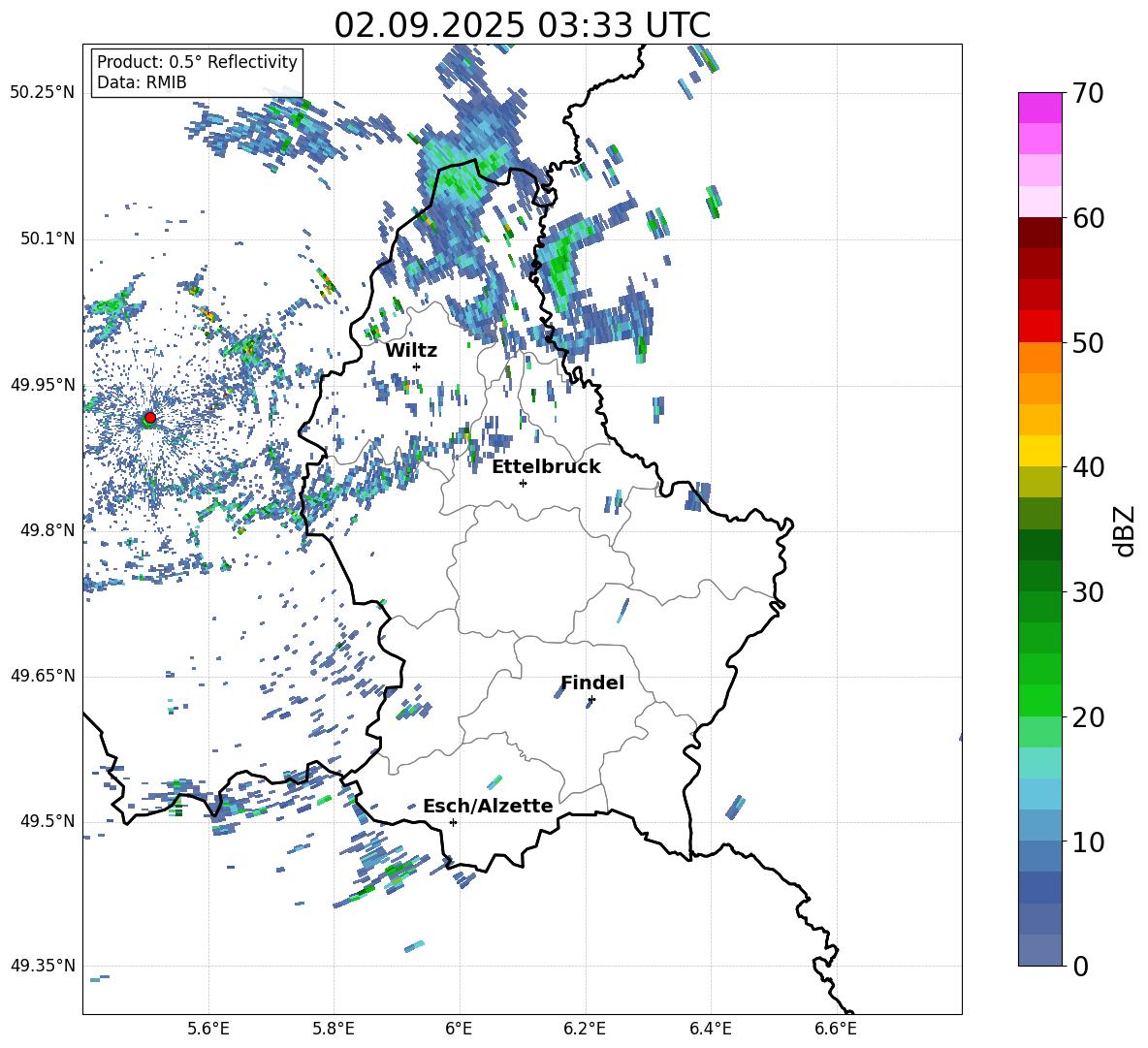The image size is (1148, 1048).
Task: Click the red radar site marker
Action: (150, 418)
